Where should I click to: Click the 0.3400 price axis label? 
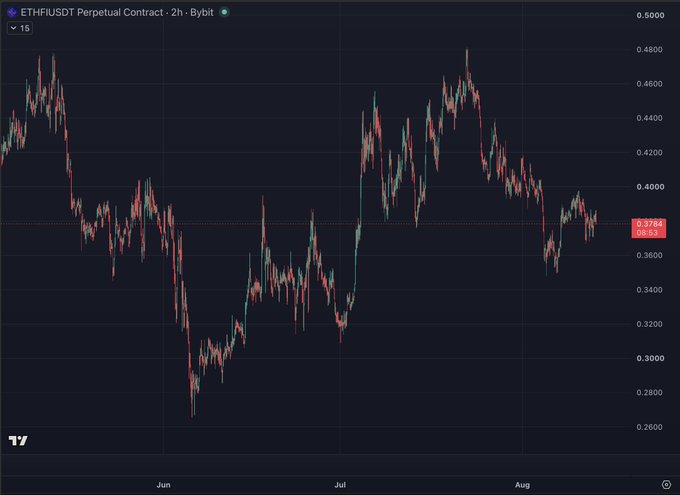649,290
